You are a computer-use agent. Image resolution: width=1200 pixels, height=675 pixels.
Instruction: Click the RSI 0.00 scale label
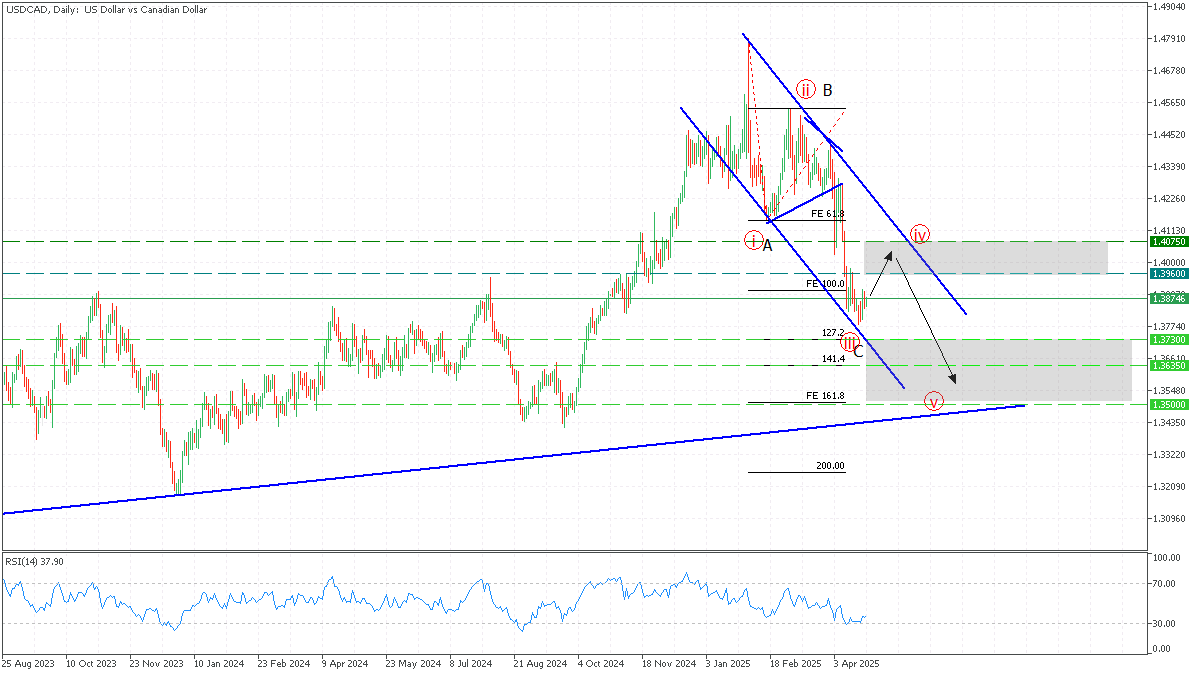pos(1162,649)
